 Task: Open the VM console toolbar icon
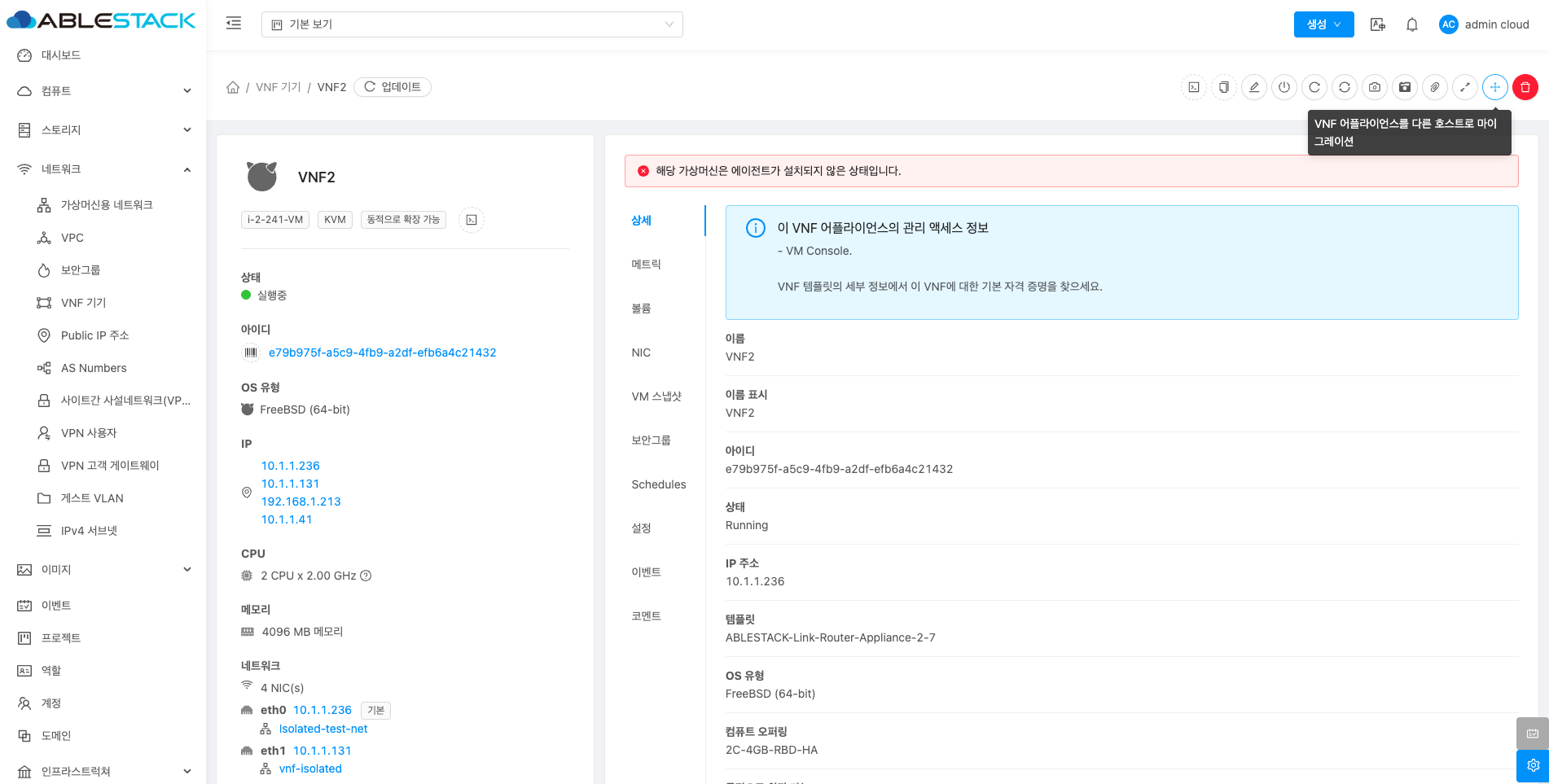[x=1193, y=87]
